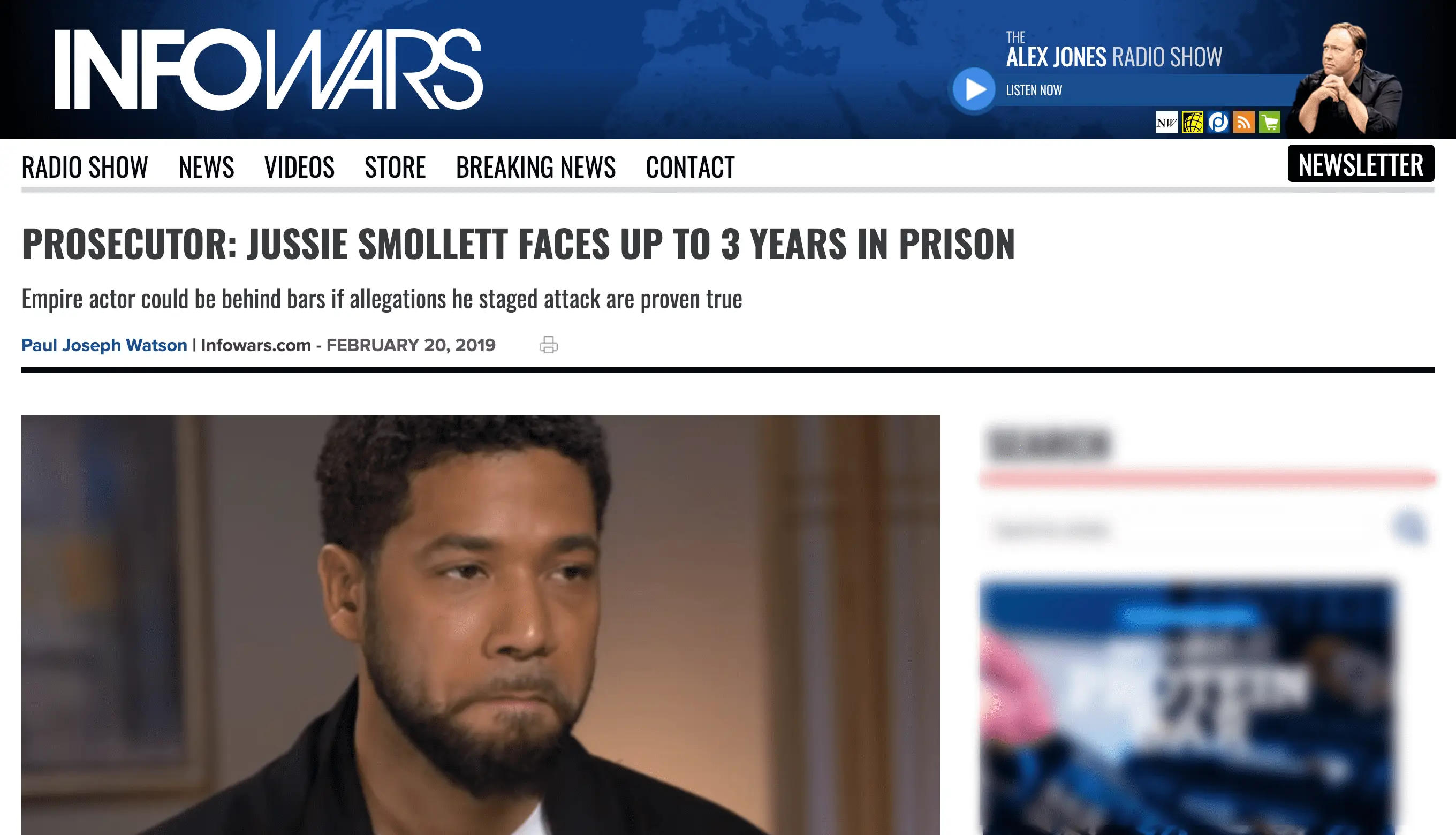Open the Radio Show menu item
This screenshot has width=1456, height=835.
(x=85, y=167)
